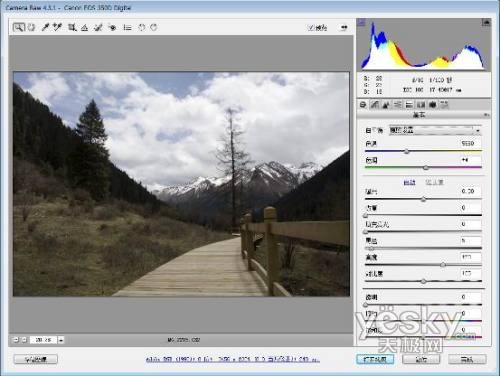Viewport: 500px width, 376px height.
Task: Select the Hand tool
Action: (32, 27)
